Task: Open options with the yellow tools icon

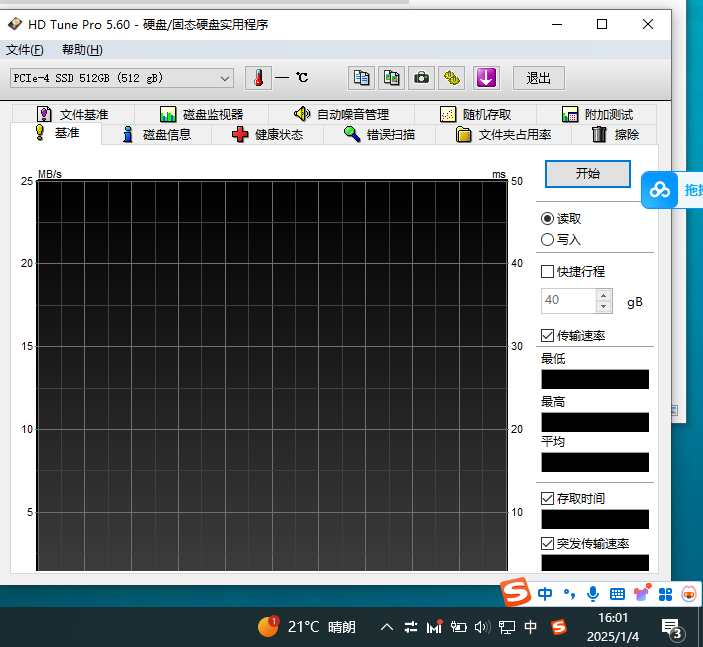Action: (x=451, y=78)
